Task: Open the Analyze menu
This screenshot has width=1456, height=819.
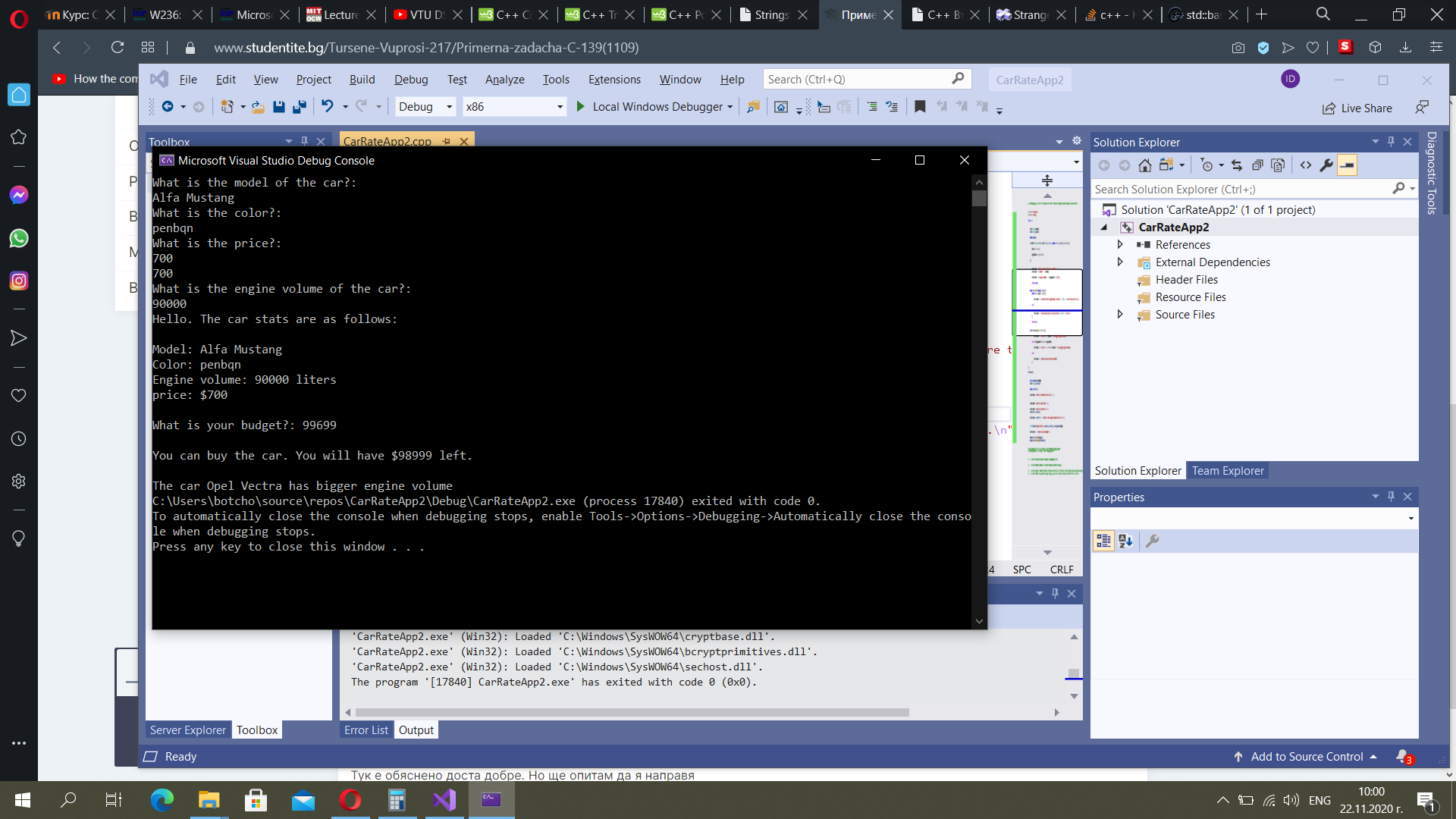Action: tap(504, 79)
